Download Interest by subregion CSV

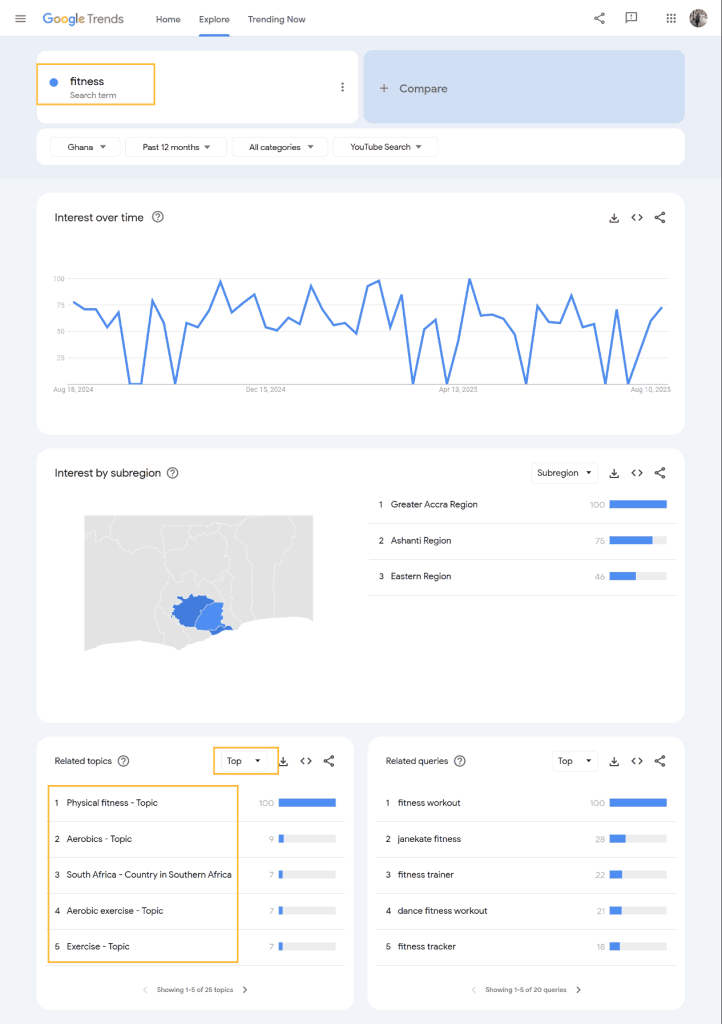[x=614, y=473]
